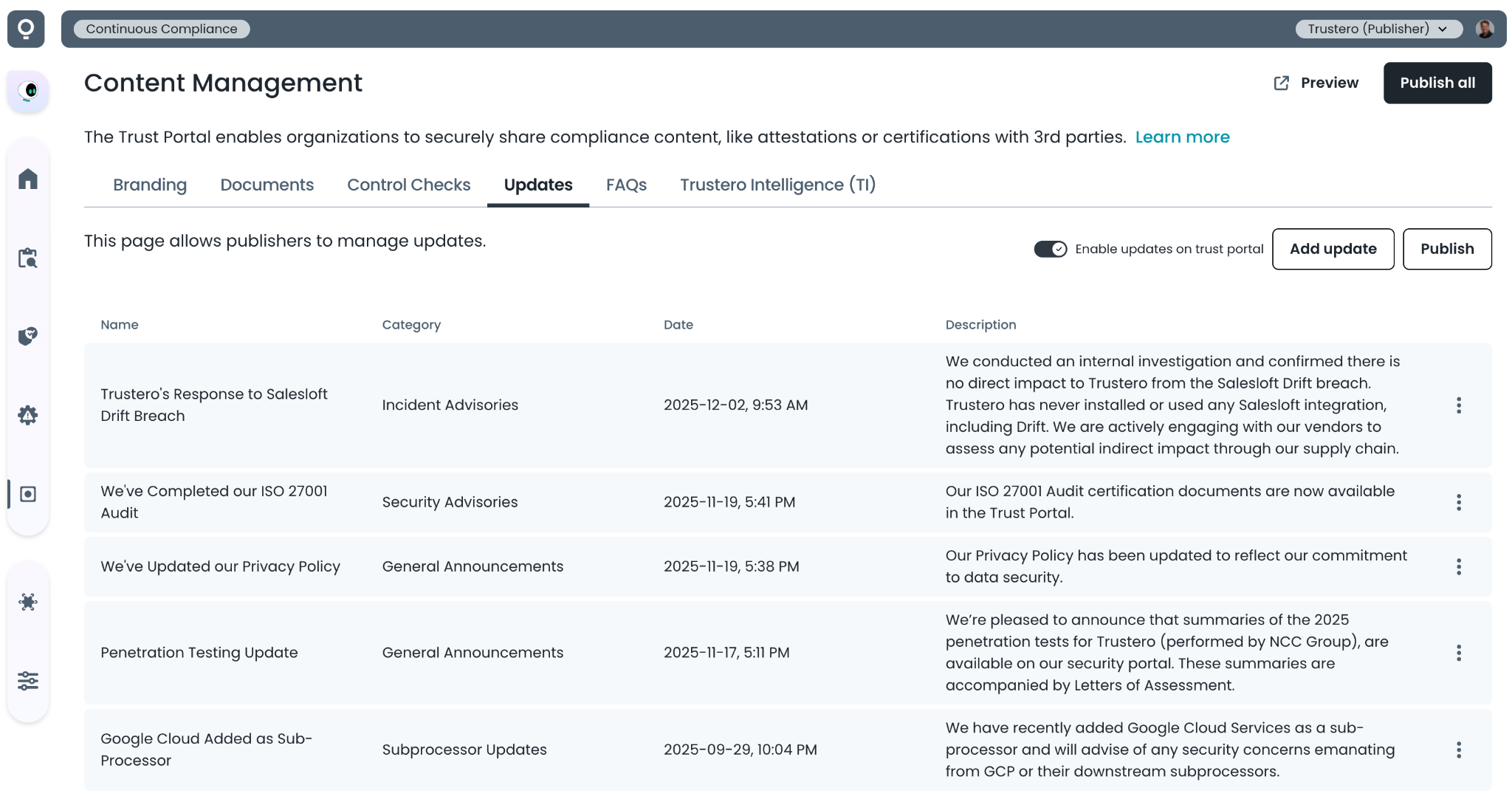The image size is (1512, 799).
Task: Click the clipboard search sidebar icon
Action: 28,258
